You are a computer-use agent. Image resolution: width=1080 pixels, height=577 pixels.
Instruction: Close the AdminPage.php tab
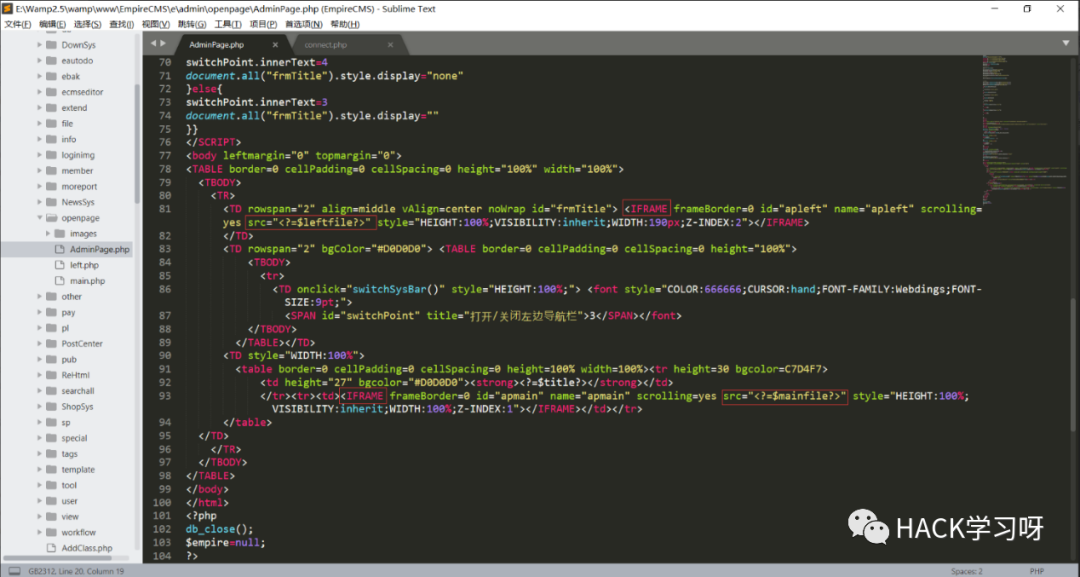[x=275, y=45]
